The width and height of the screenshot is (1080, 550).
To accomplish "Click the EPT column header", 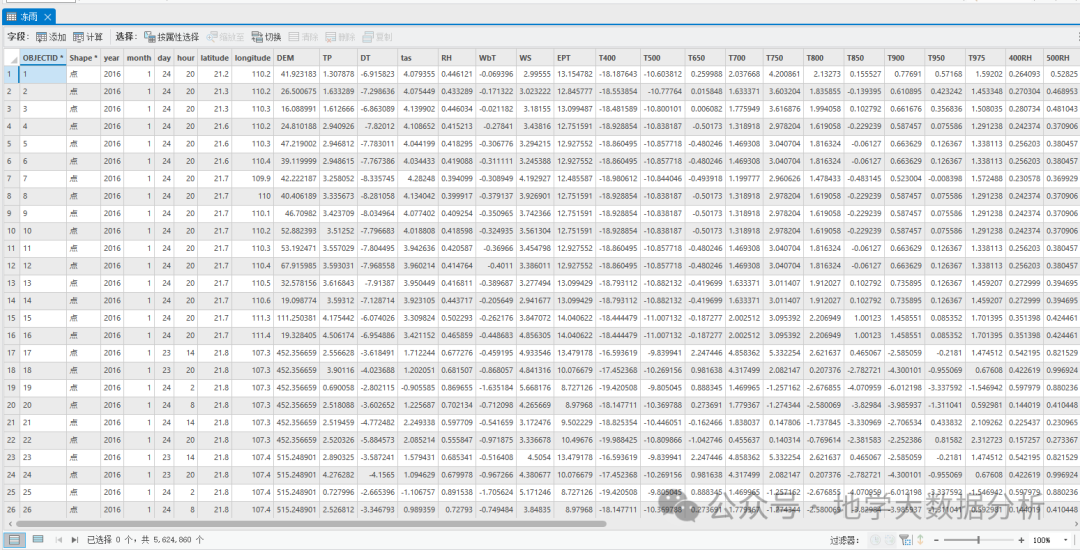I will pyautogui.click(x=574, y=58).
